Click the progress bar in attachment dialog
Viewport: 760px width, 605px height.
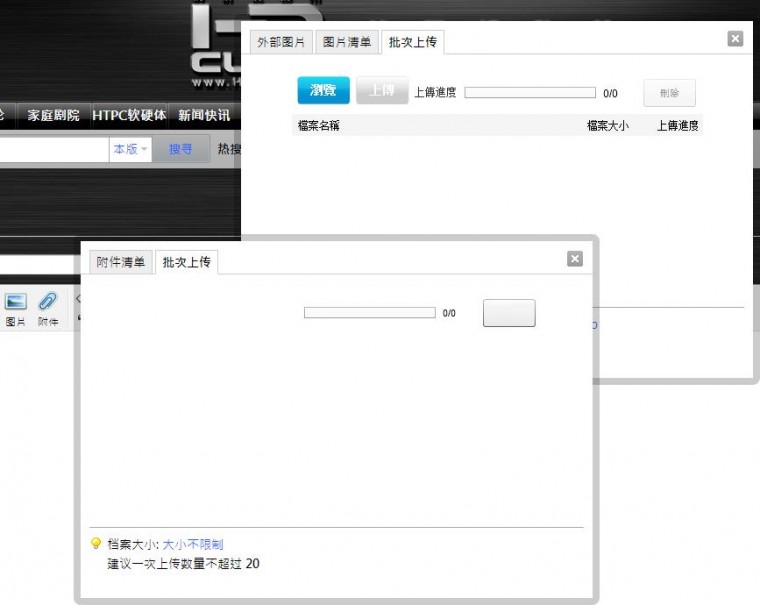pyautogui.click(x=369, y=313)
